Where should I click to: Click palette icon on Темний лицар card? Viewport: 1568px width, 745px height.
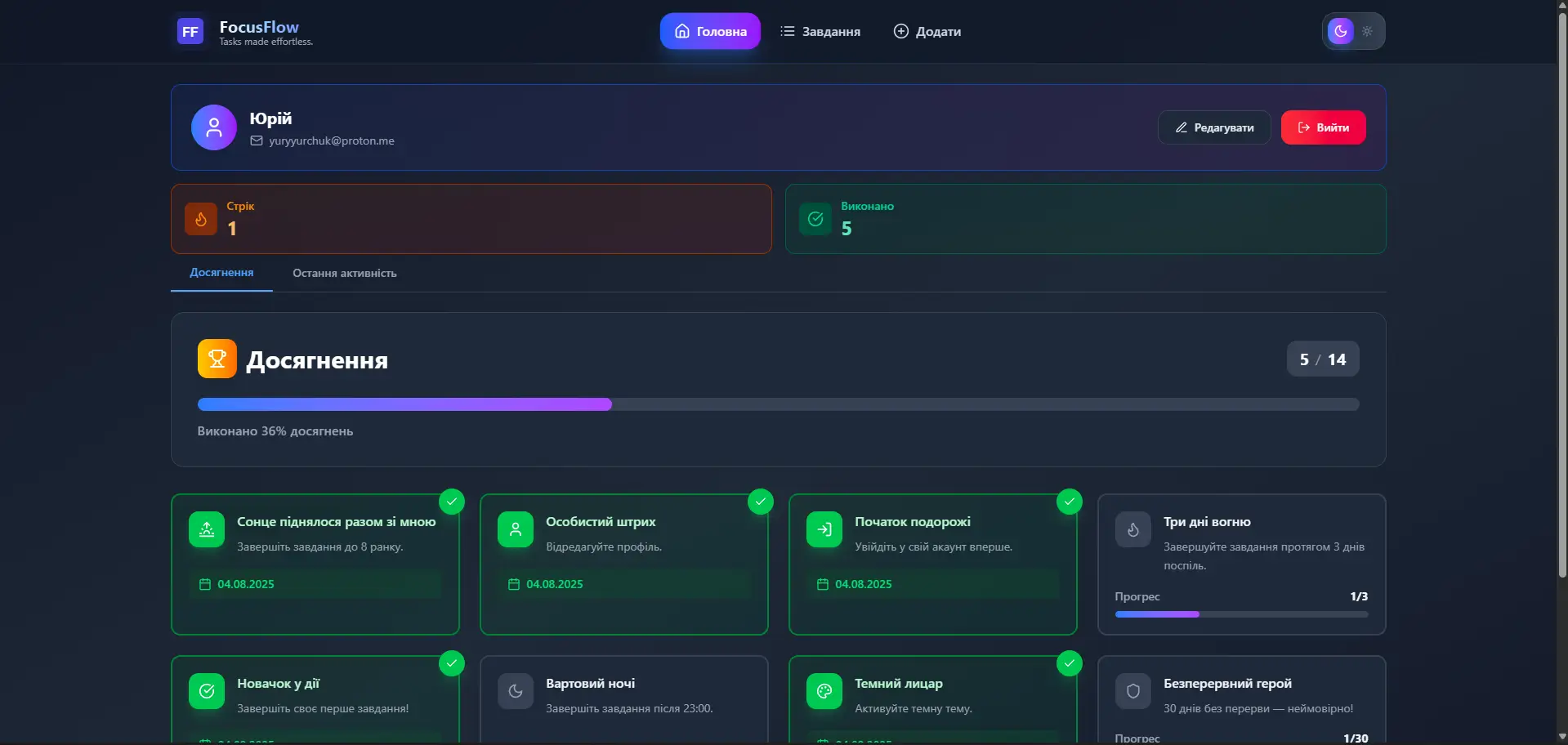[824, 691]
